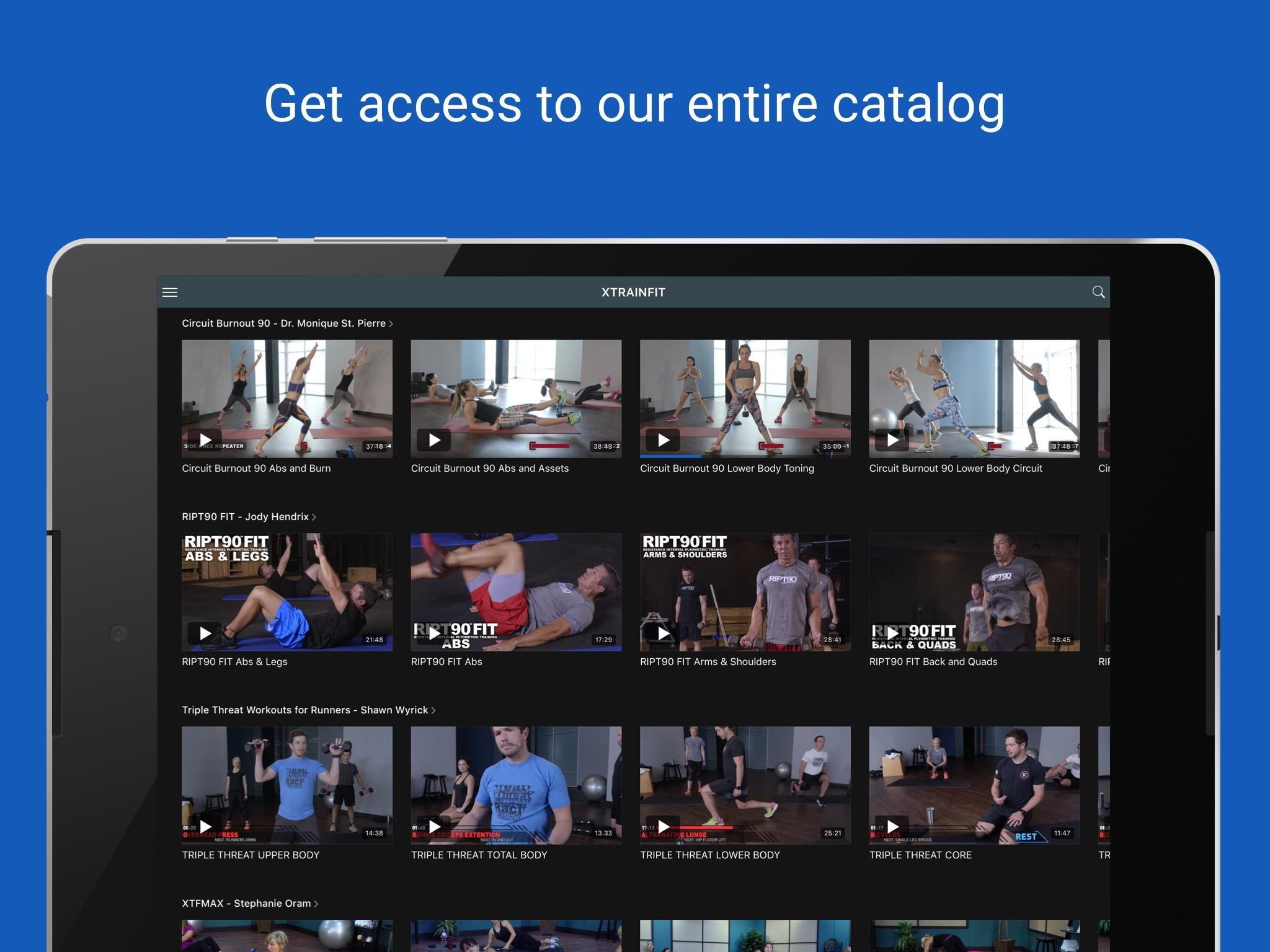Screen dimensions: 1270x952
Task: Open Circuit Burnout 90 Abs and Assets title
Action: [490, 469]
